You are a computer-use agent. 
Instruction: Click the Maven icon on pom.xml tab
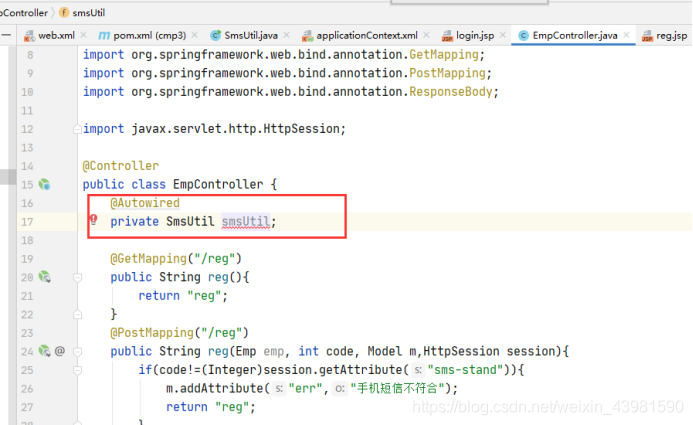point(104,35)
